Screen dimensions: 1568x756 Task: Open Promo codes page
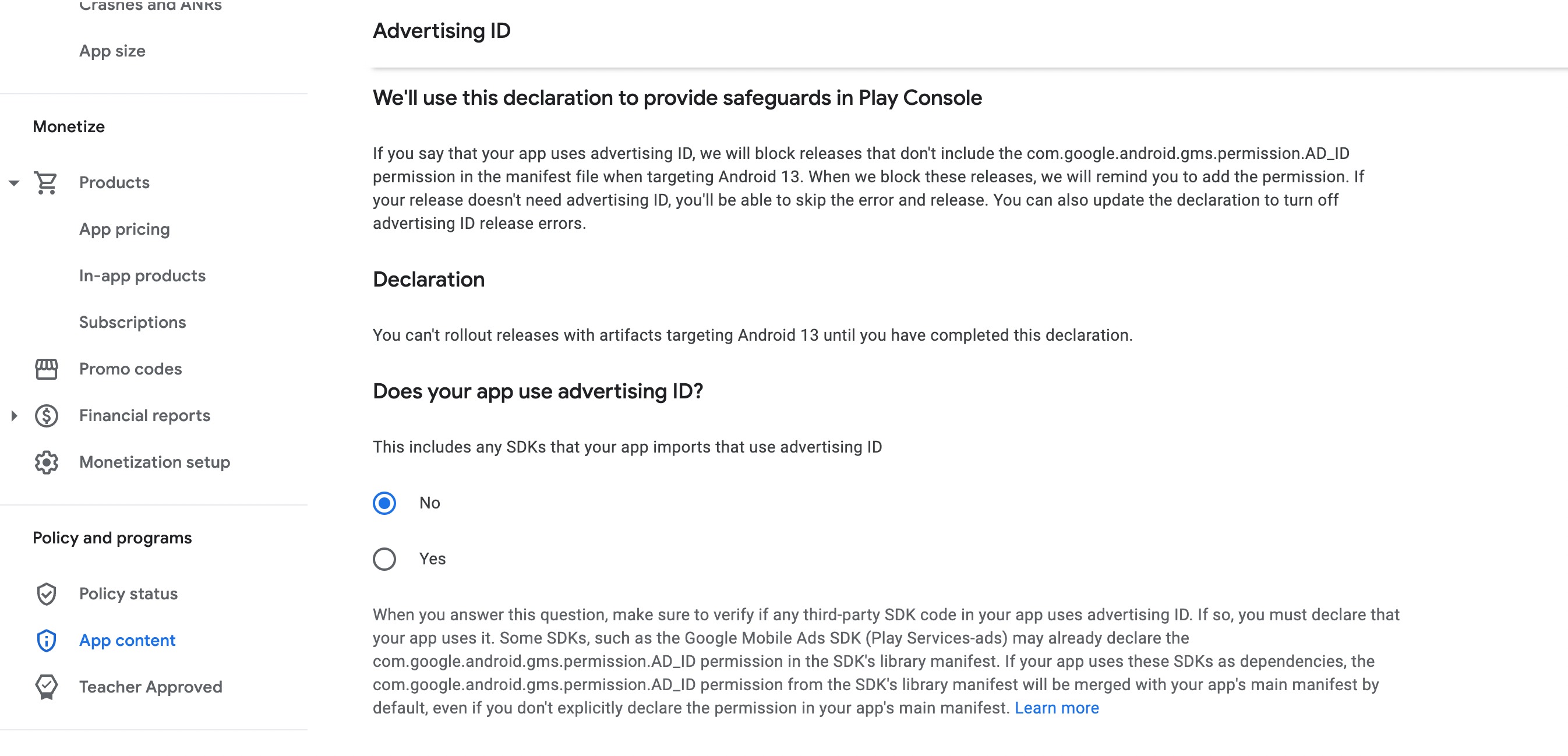130,369
